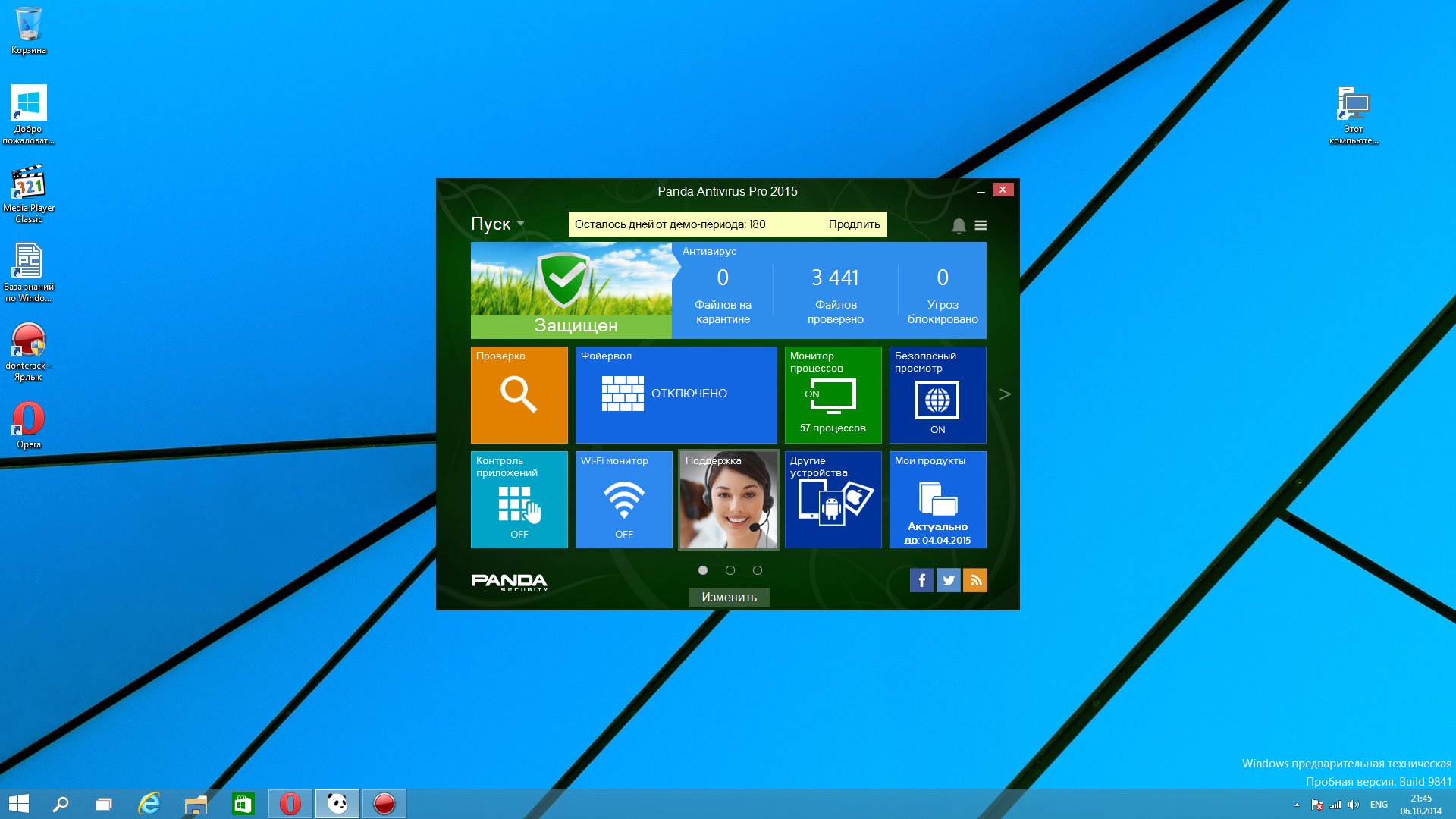
Task: Open the volume speaker tray icon
Action: [1354, 805]
